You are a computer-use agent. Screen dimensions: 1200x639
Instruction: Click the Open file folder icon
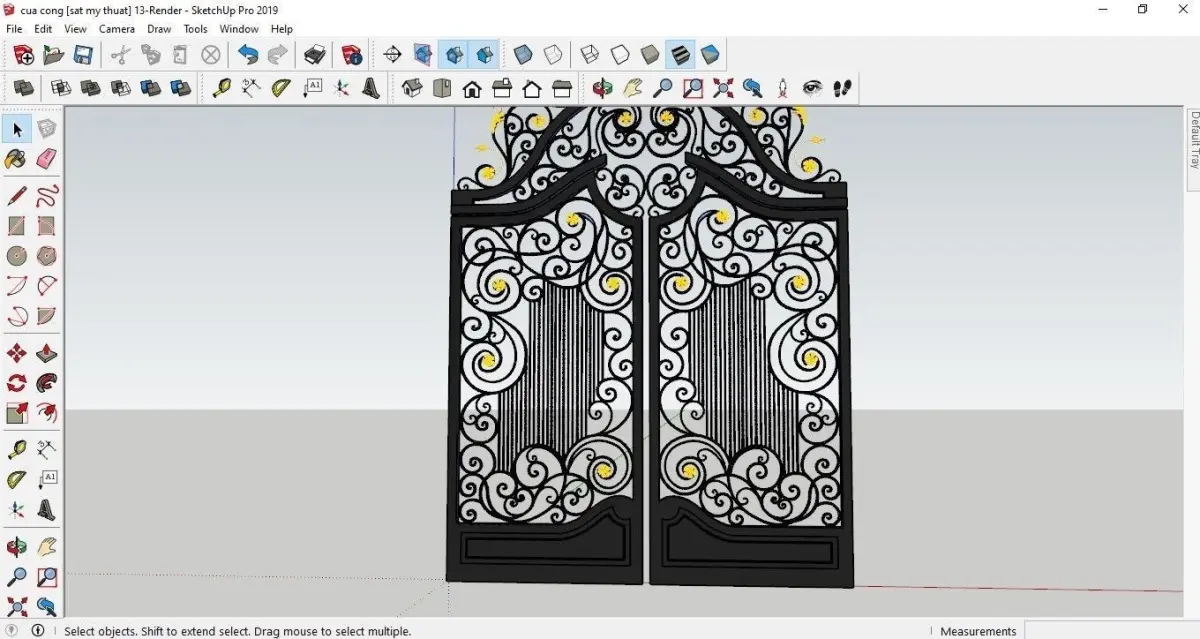point(54,55)
